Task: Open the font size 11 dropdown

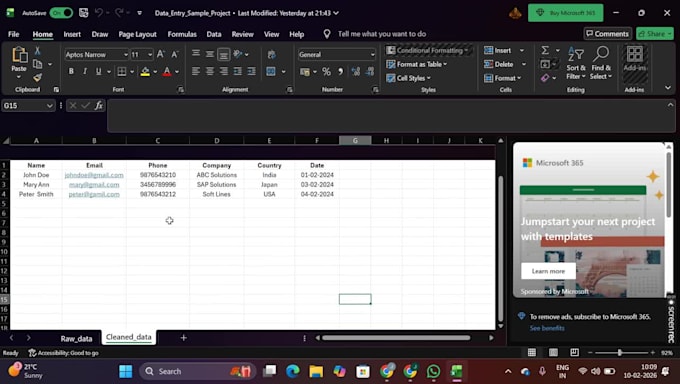Action: [x=150, y=55]
